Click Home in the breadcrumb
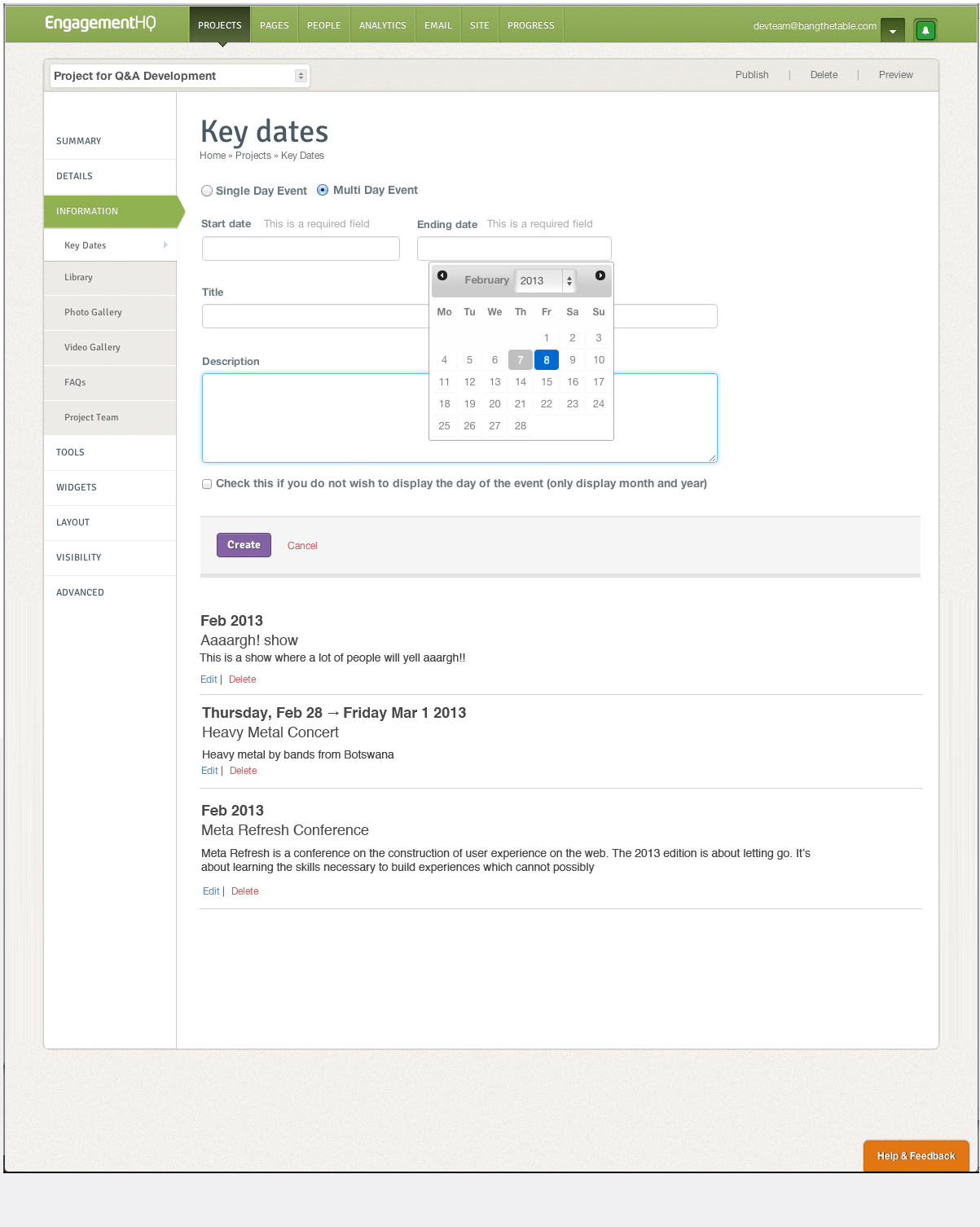 213,156
